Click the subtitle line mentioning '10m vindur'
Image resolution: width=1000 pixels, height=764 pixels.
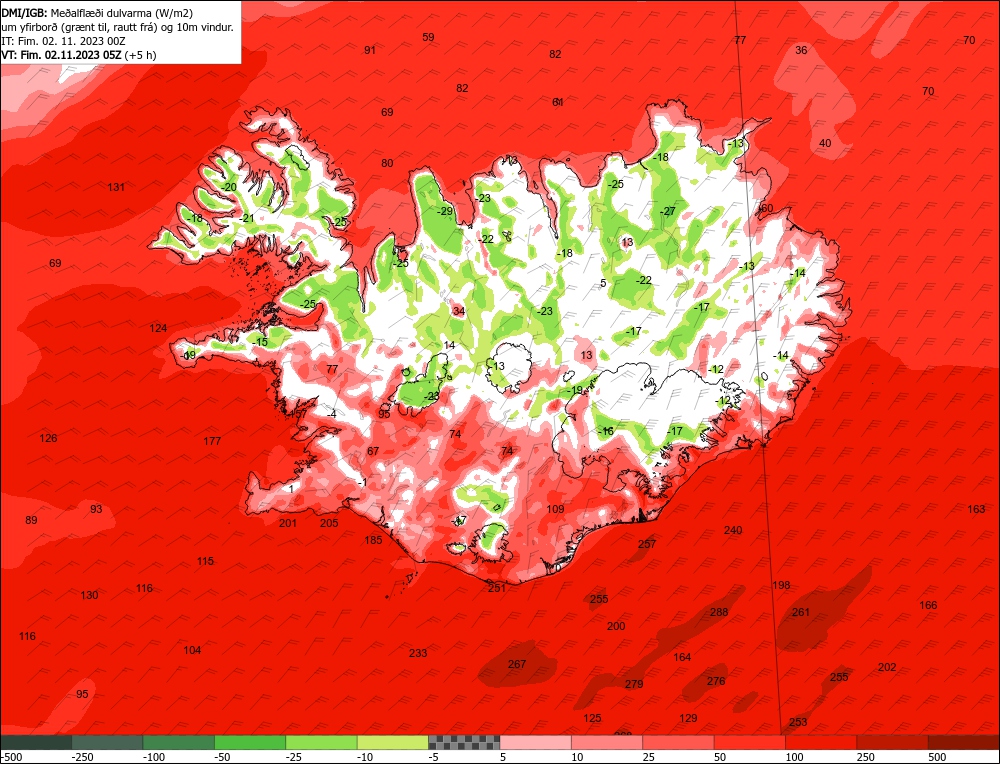[x=117, y=27]
